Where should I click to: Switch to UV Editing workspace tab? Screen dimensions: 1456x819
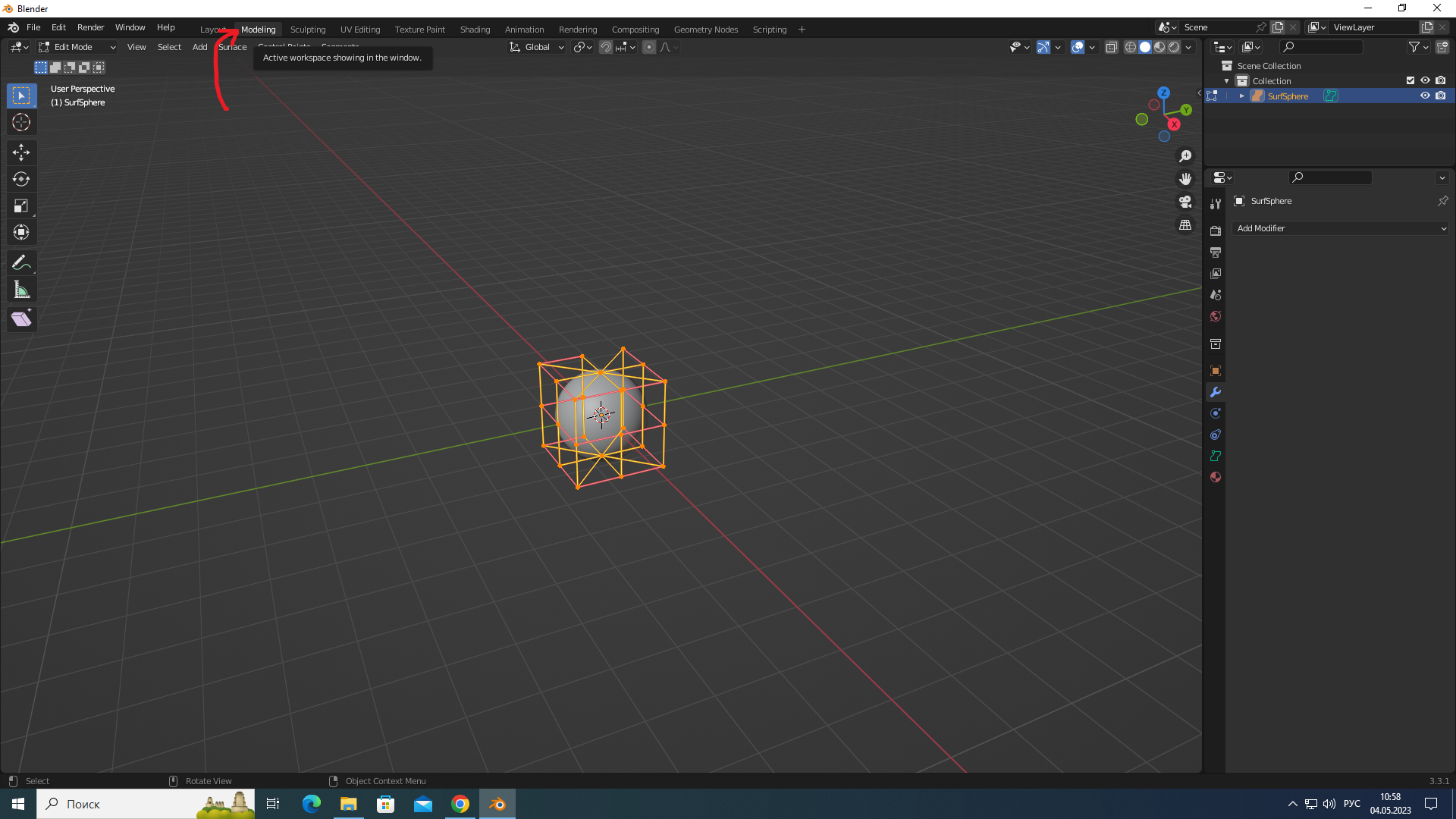pos(360,30)
